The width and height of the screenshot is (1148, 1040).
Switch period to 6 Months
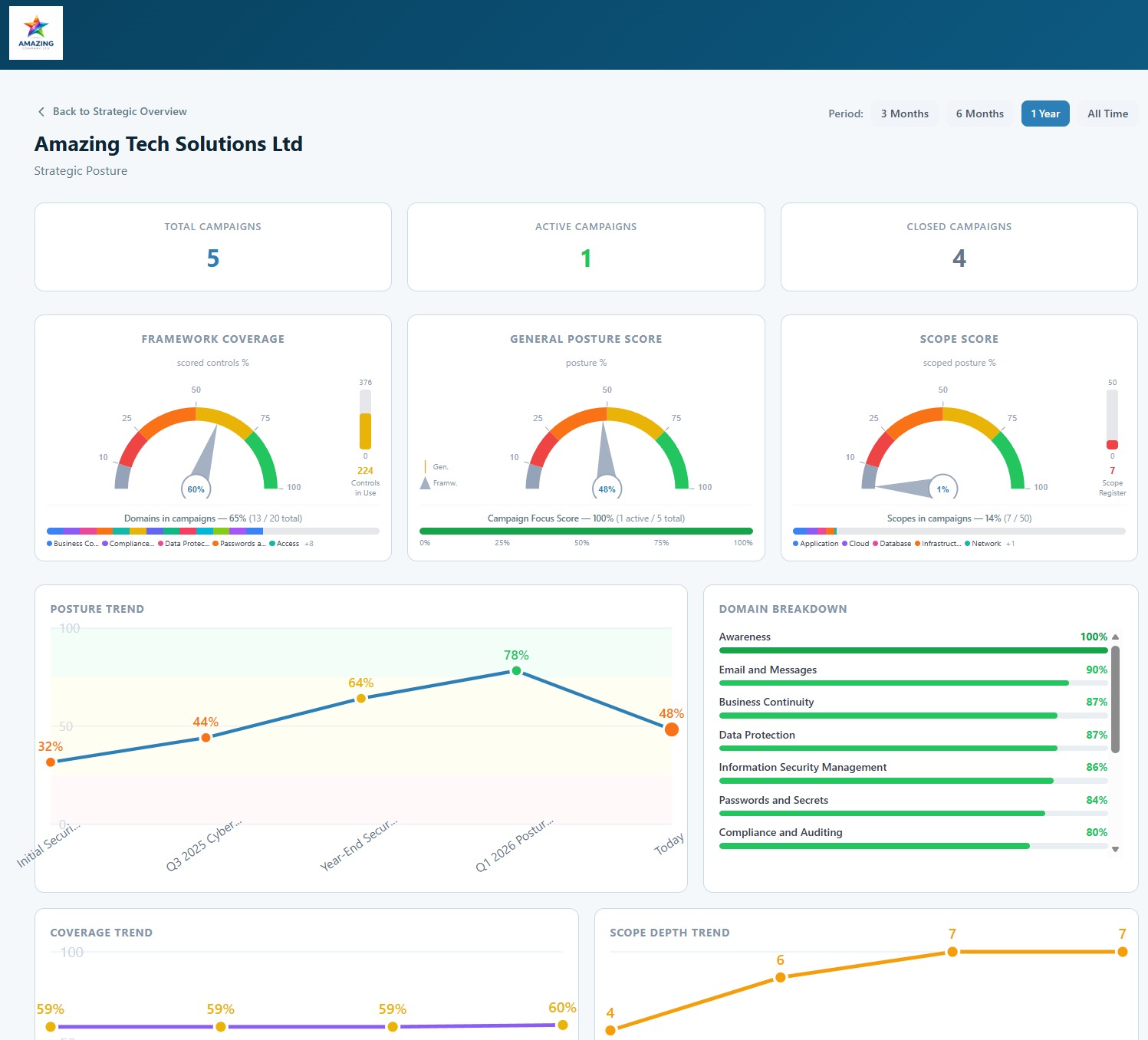[x=979, y=114]
